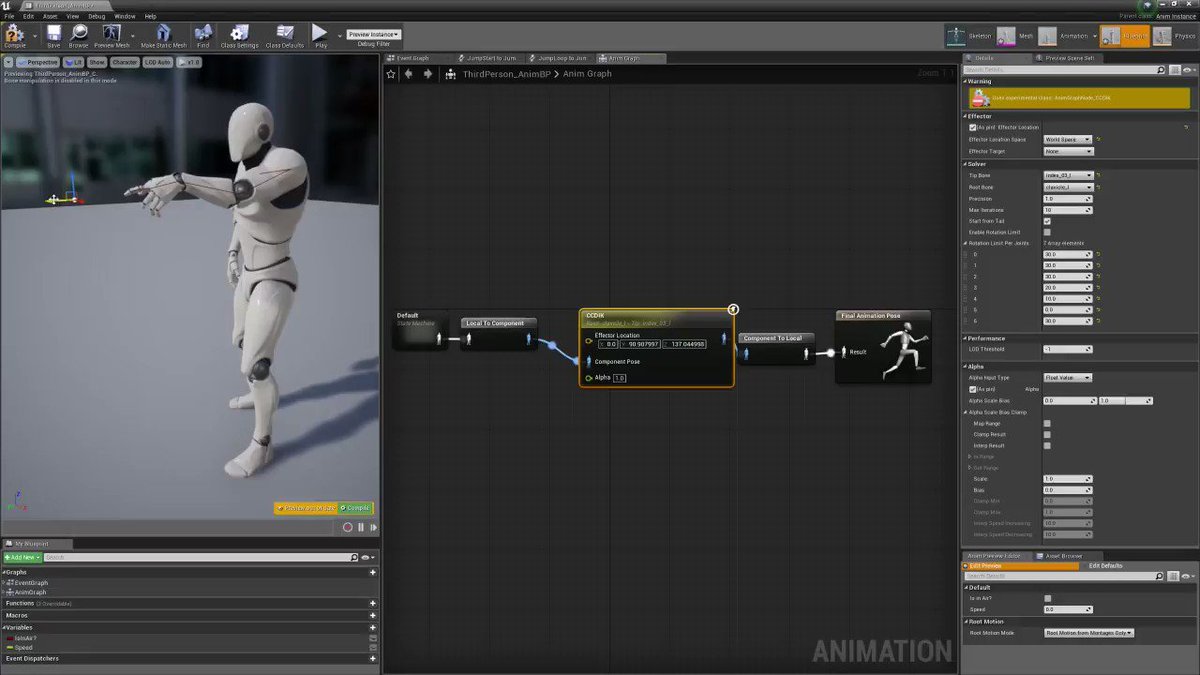The image size is (1200, 675).
Task: Collapse Alpha Scale Bias Clamp section
Action: 966,412
